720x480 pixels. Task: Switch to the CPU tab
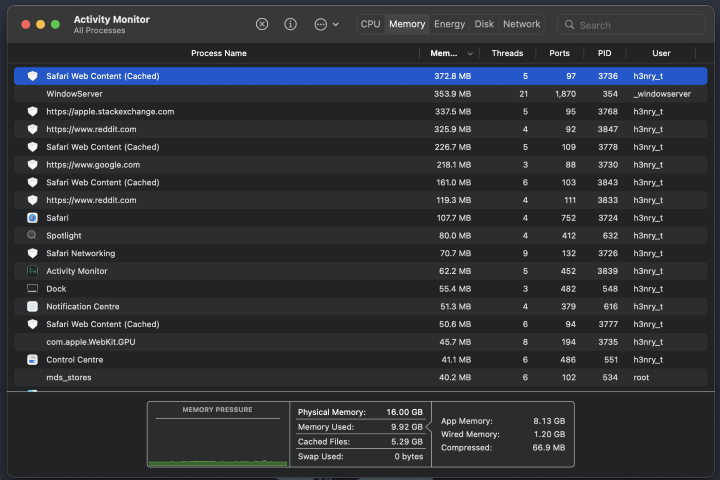tap(370, 24)
